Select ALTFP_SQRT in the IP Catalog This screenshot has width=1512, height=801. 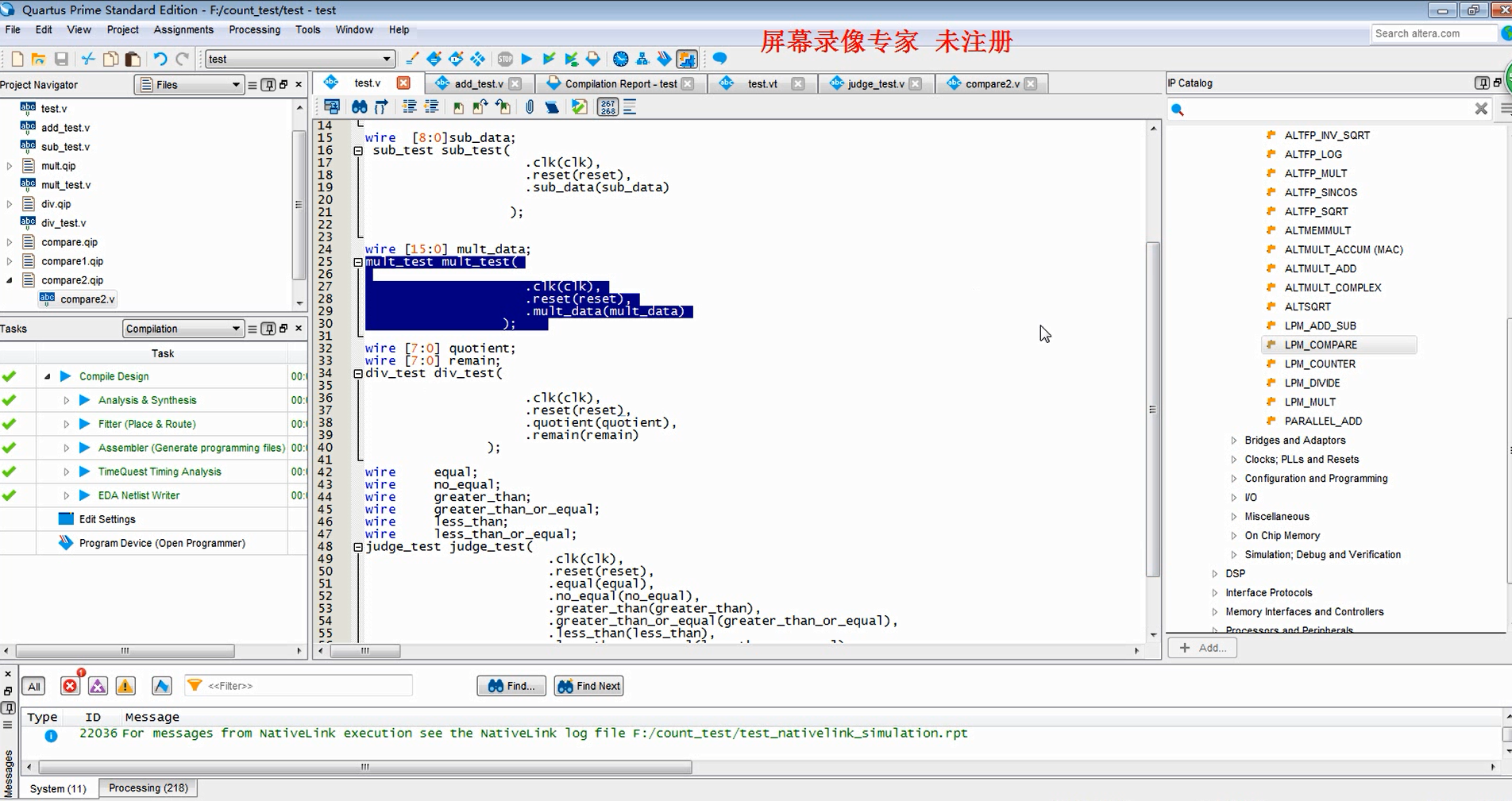coord(1316,211)
